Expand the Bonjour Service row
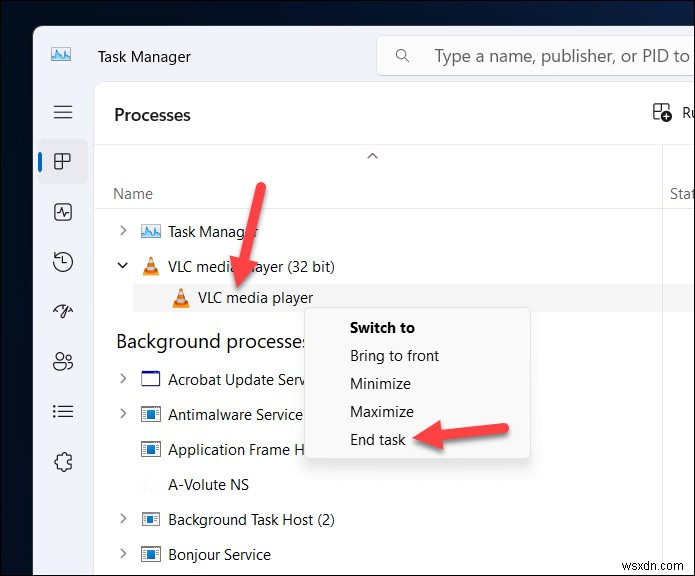 (123, 554)
